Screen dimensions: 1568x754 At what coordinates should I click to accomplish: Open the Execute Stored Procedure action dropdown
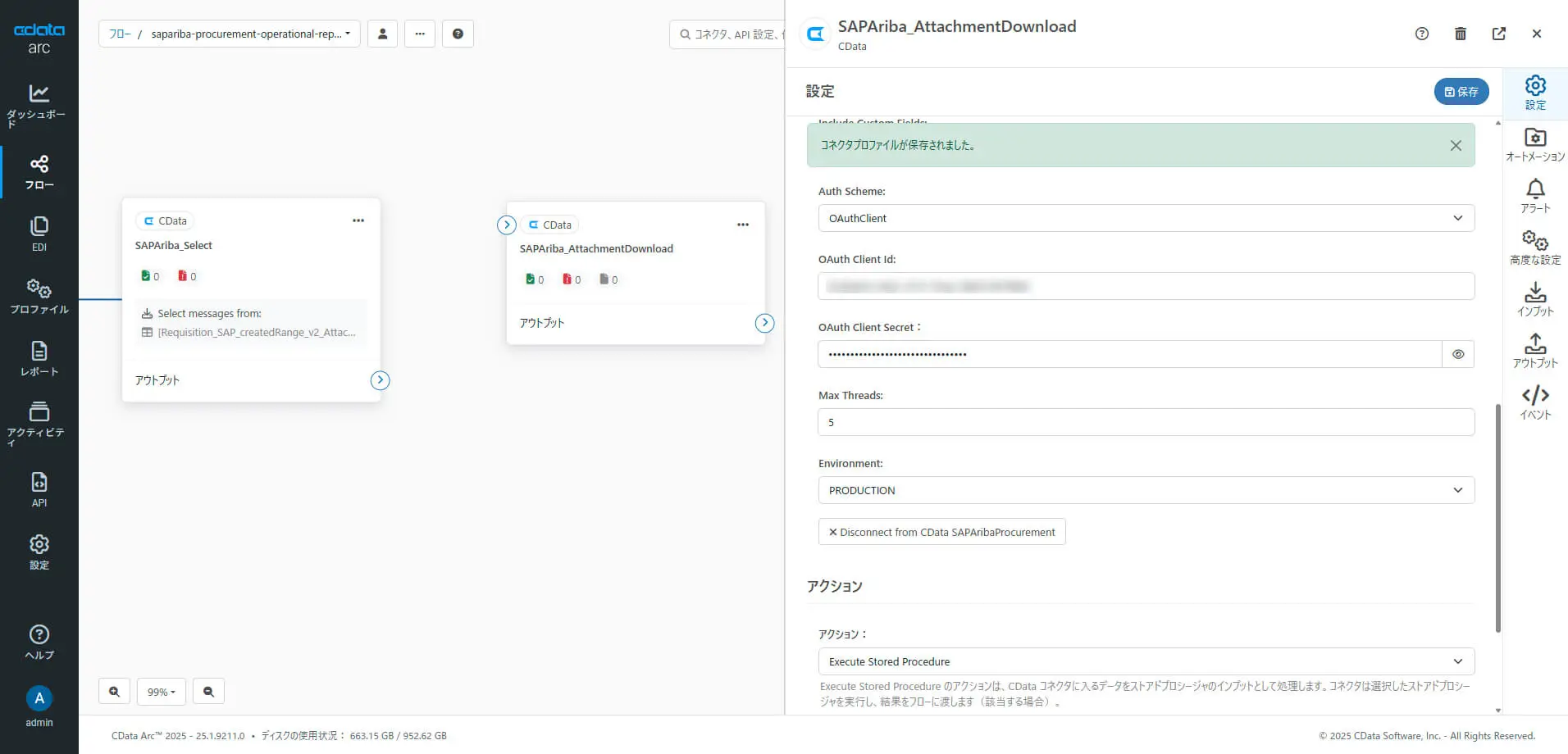1146,661
